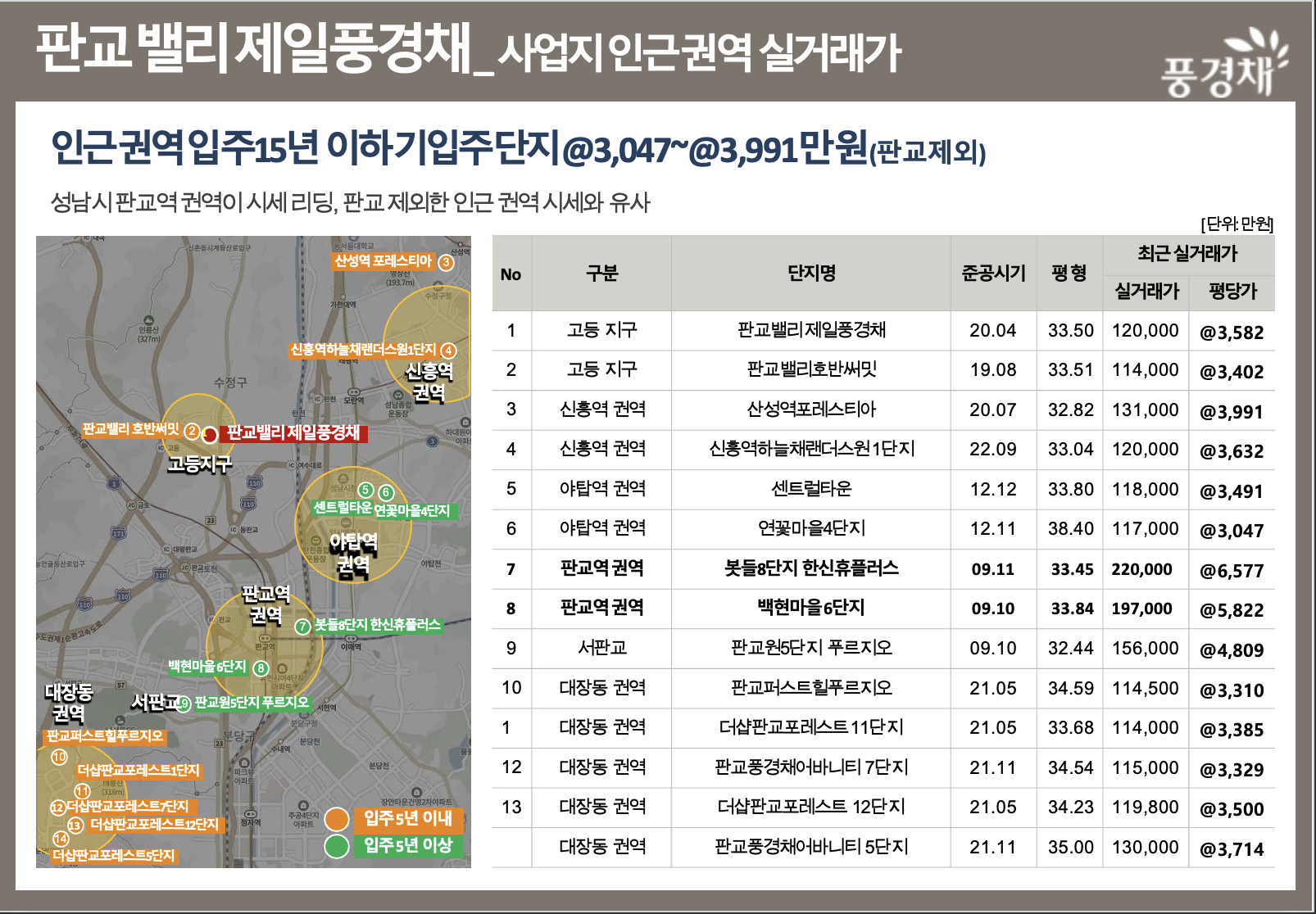Click table cell 백현마을6단지 in row 8

point(811,608)
